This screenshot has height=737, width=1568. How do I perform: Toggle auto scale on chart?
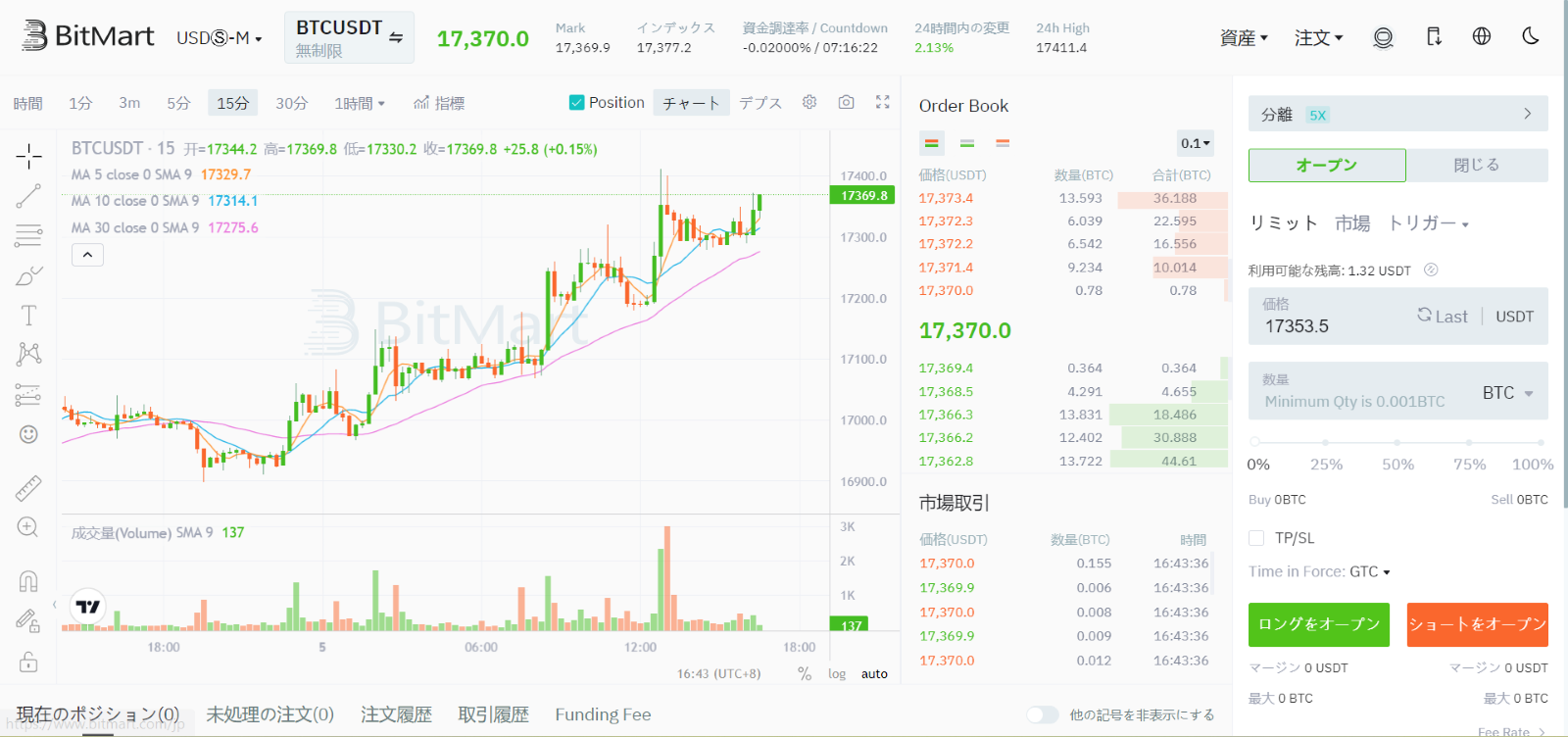tap(874, 673)
